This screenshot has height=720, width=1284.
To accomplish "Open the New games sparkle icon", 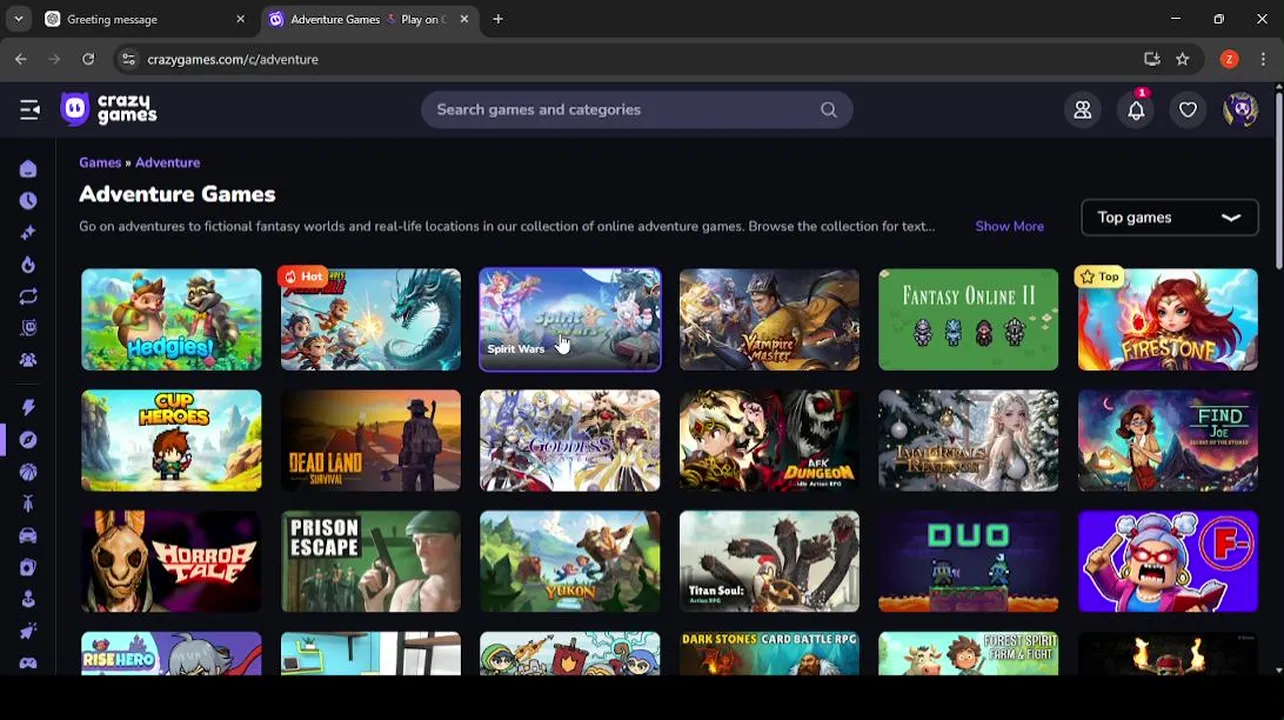I will [x=28, y=233].
